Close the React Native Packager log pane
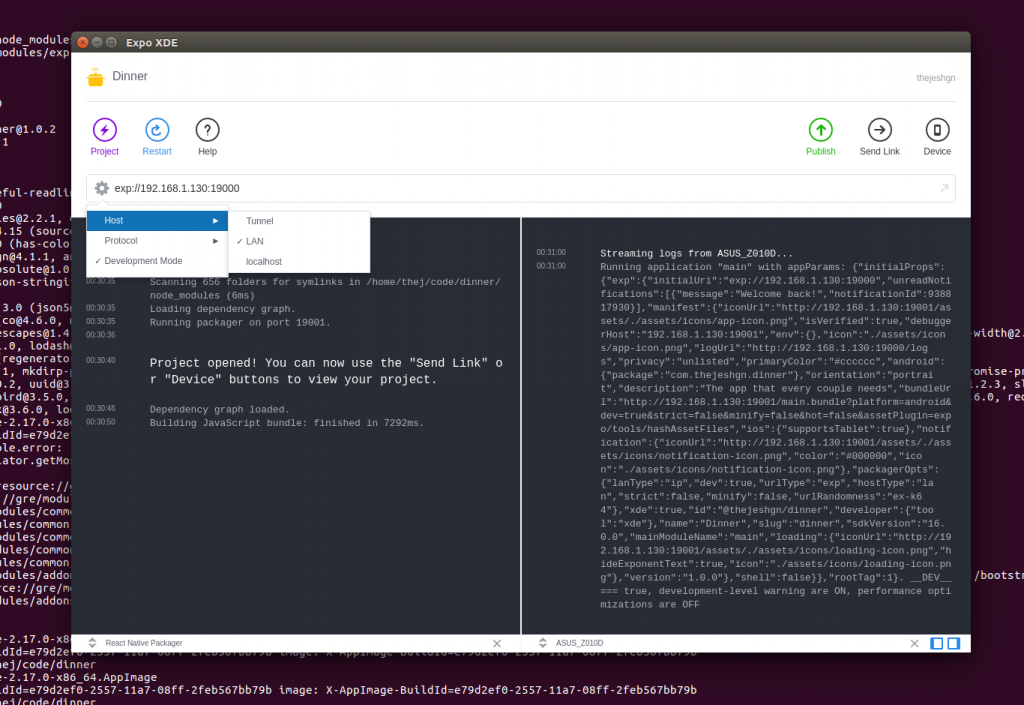 pos(496,643)
